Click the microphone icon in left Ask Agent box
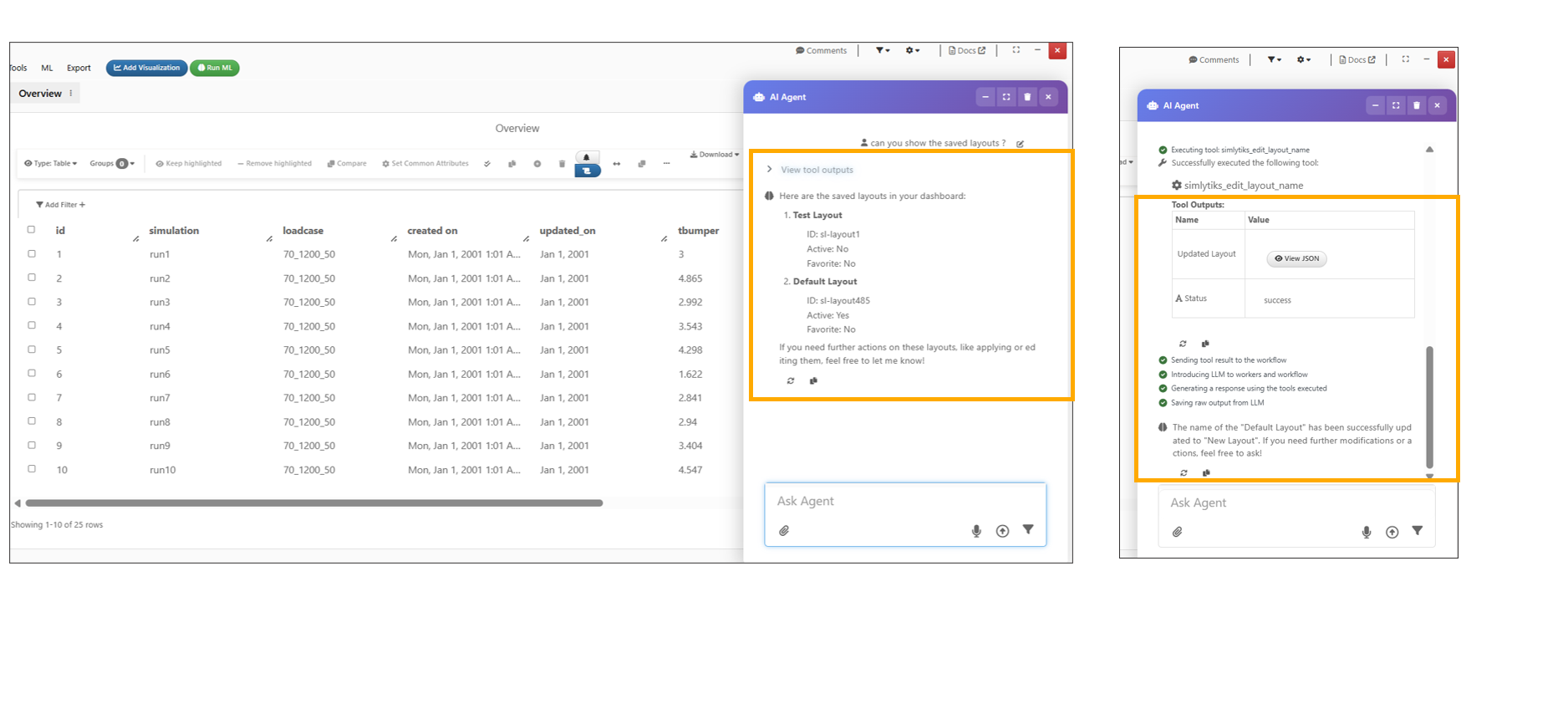 976,531
